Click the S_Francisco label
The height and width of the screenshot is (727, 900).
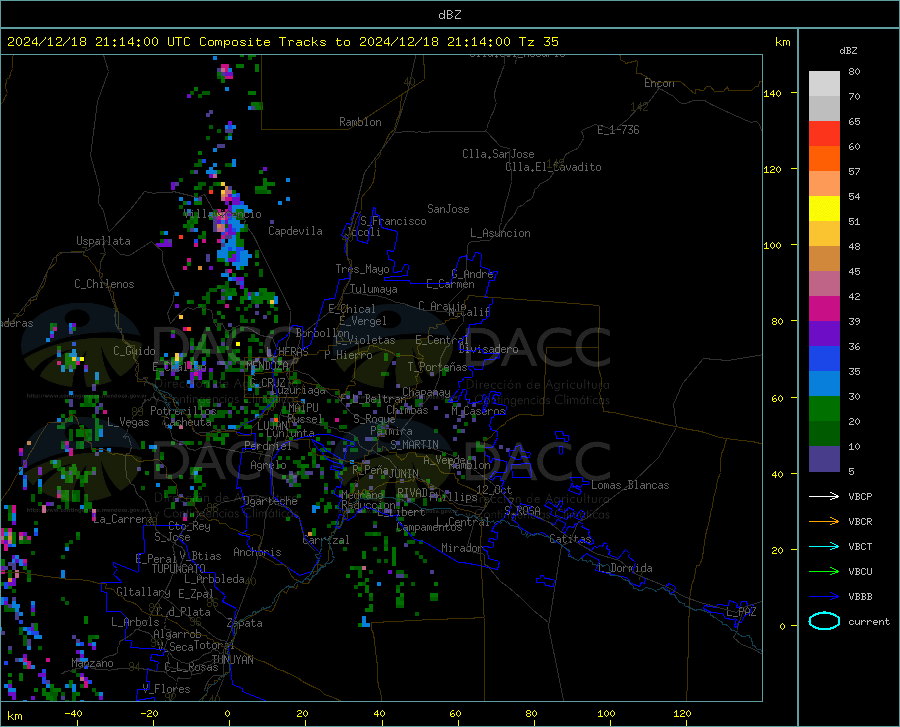[393, 221]
